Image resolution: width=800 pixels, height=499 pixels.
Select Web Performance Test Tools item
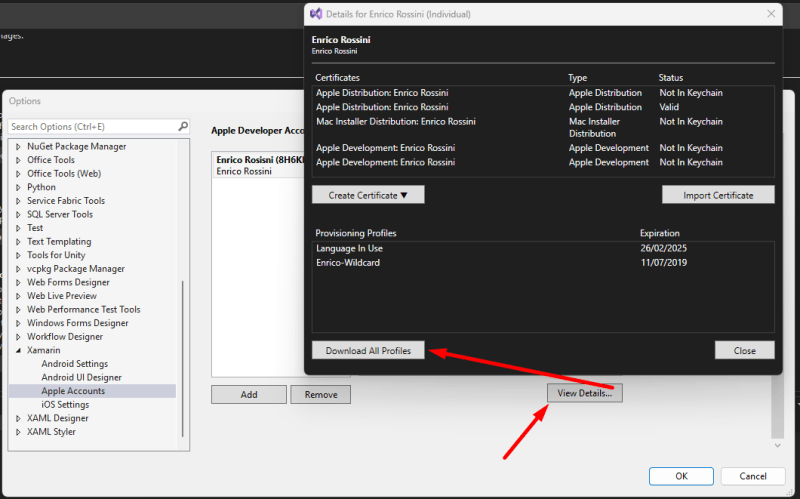(x=84, y=309)
